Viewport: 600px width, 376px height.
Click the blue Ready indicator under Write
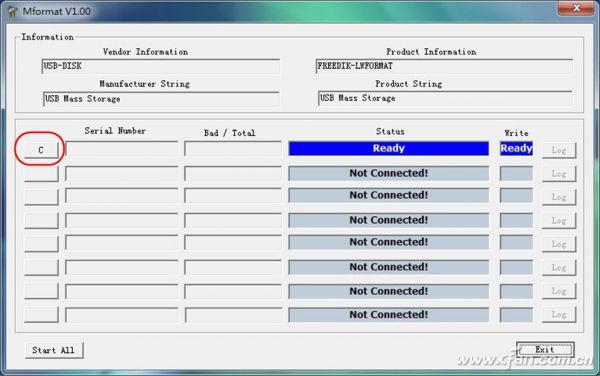(516, 148)
